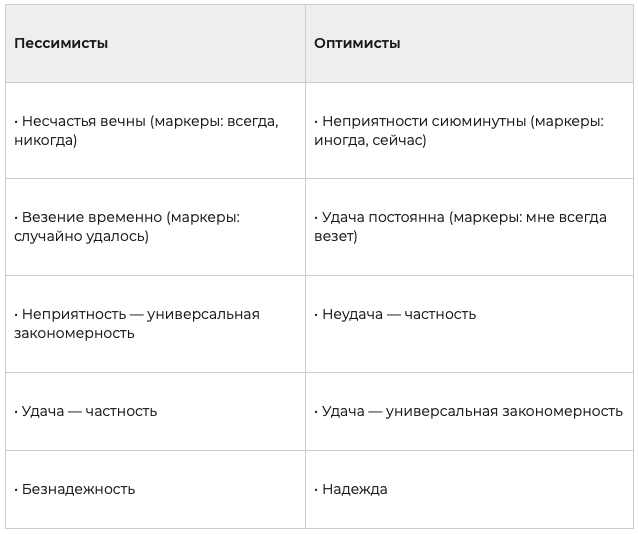This screenshot has height=534, width=638.
Task: Select the Безнадежность cell
Action: [x=78, y=489]
